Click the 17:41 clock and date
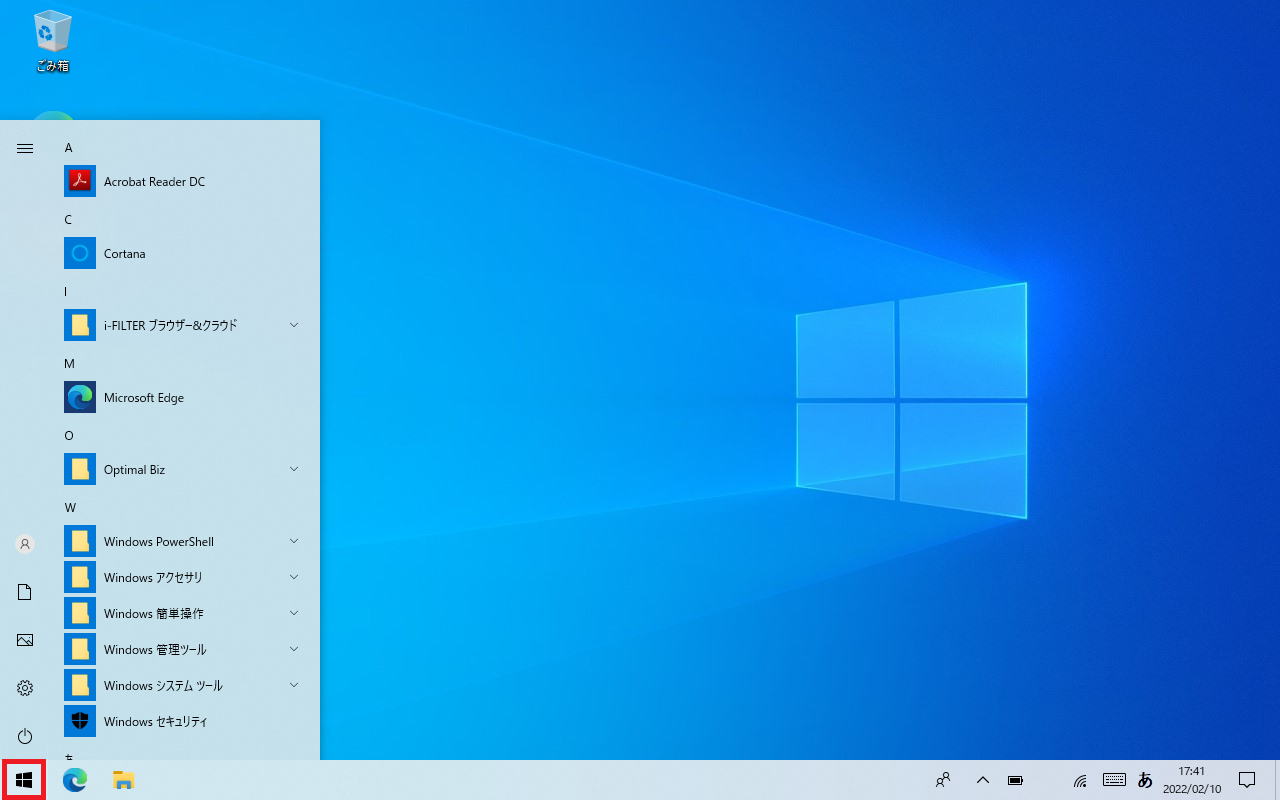The width and height of the screenshot is (1280, 800). coord(1191,780)
